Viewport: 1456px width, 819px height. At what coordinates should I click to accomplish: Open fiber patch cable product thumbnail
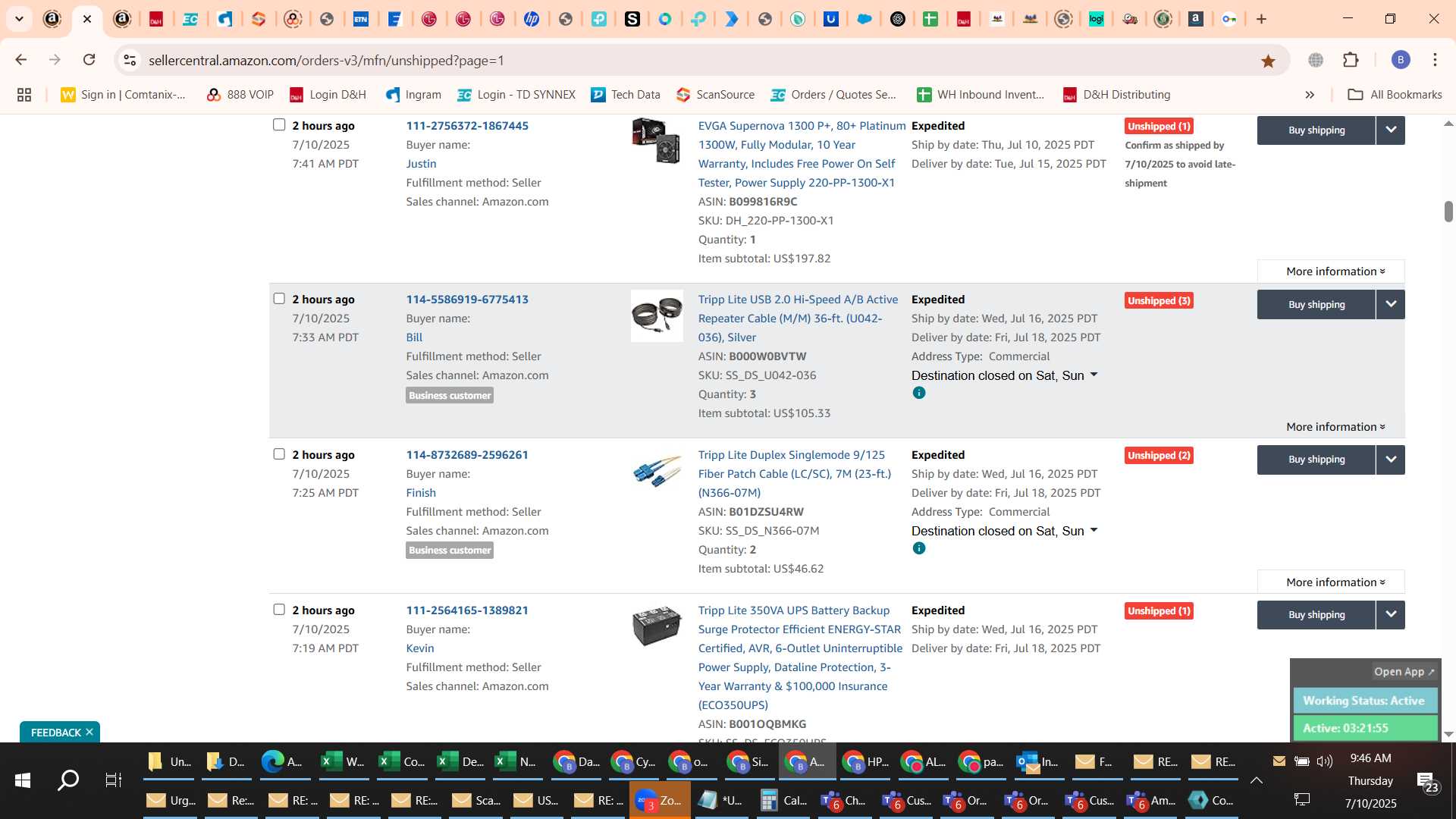pyautogui.click(x=657, y=472)
